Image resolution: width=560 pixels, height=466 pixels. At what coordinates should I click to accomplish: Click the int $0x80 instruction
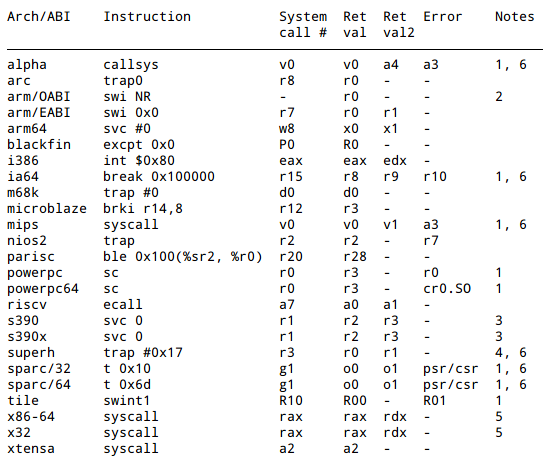tap(139, 161)
